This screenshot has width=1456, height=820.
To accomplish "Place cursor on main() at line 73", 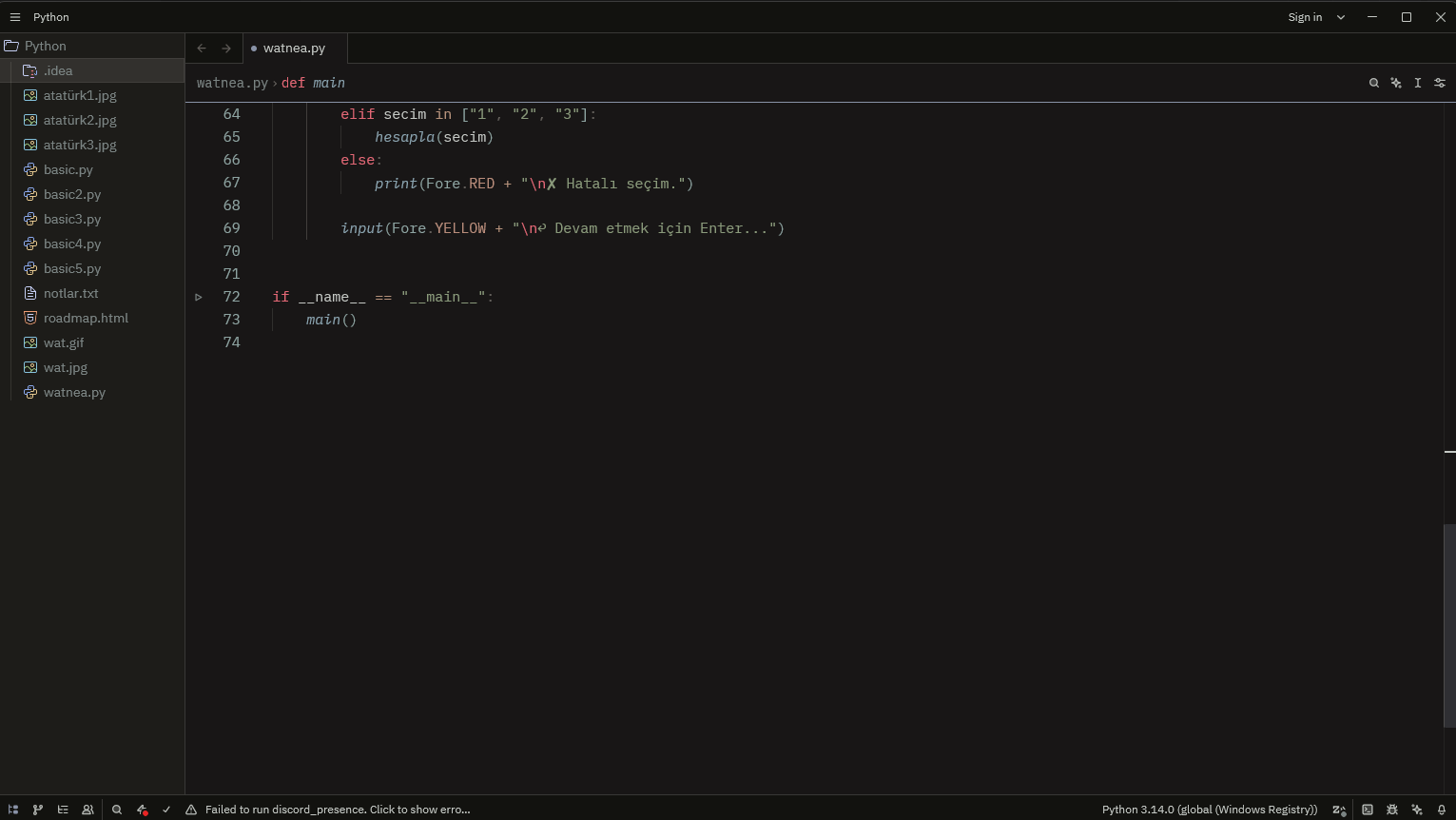I will coord(331,320).
